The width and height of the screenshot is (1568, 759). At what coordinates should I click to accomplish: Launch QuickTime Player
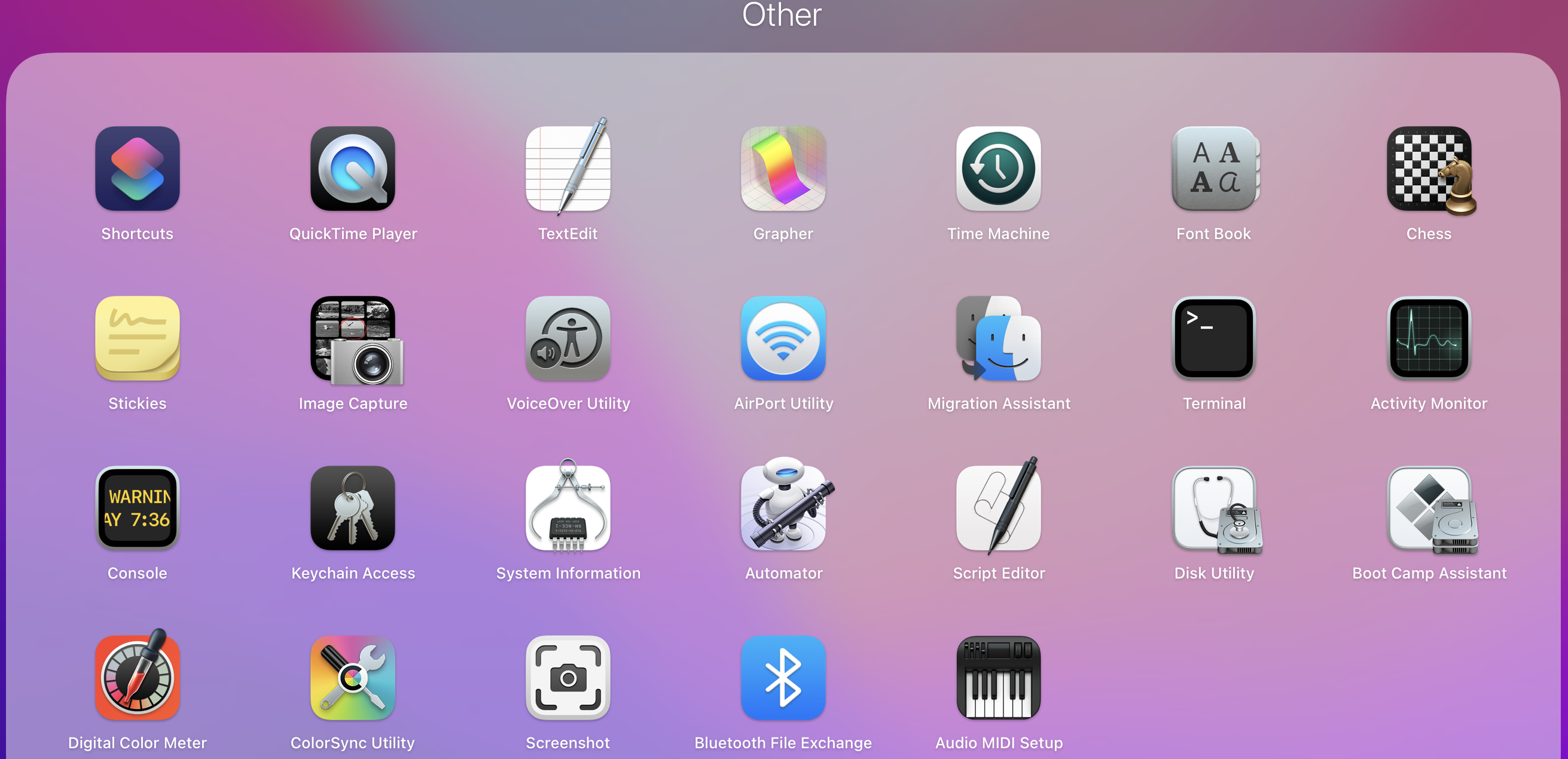tap(352, 169)
